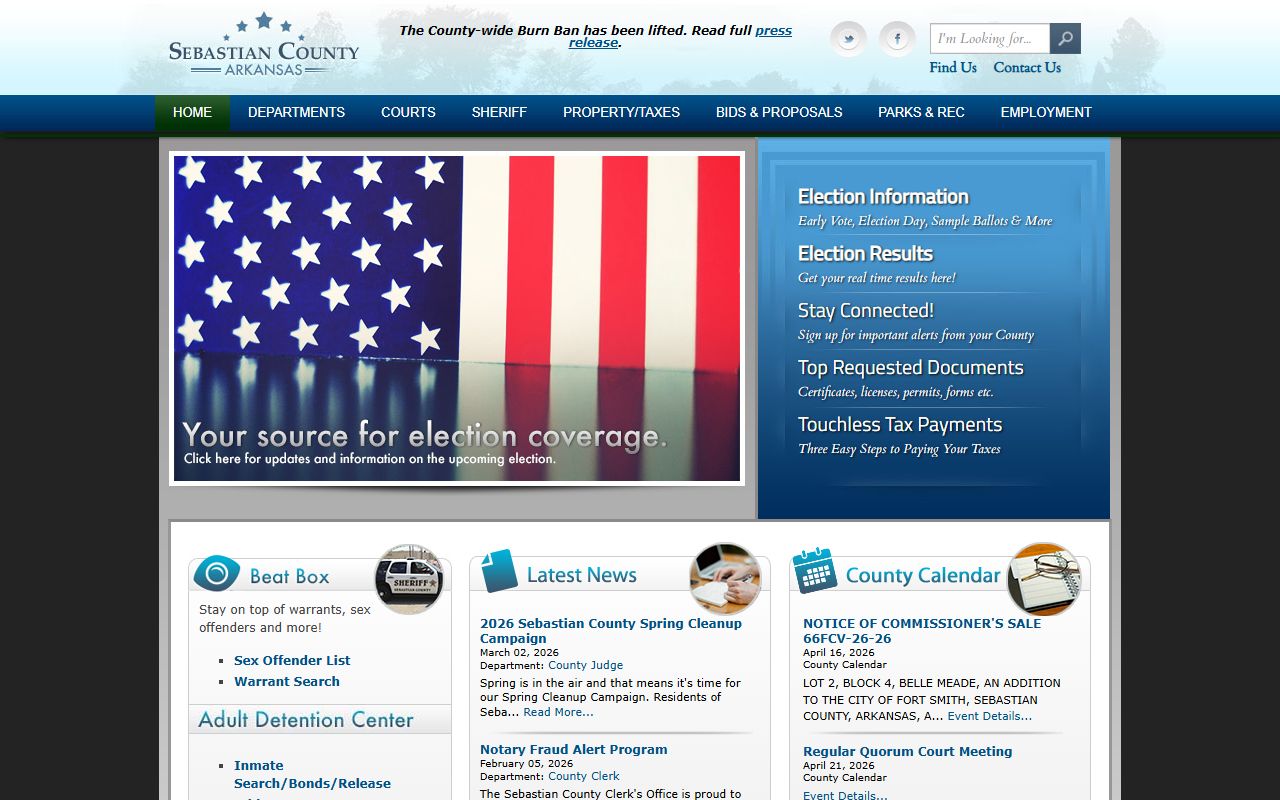Open the Contact Us link
This screenshot has width=1280, height=800.
pyautogui.click(x=1027, y=68)
